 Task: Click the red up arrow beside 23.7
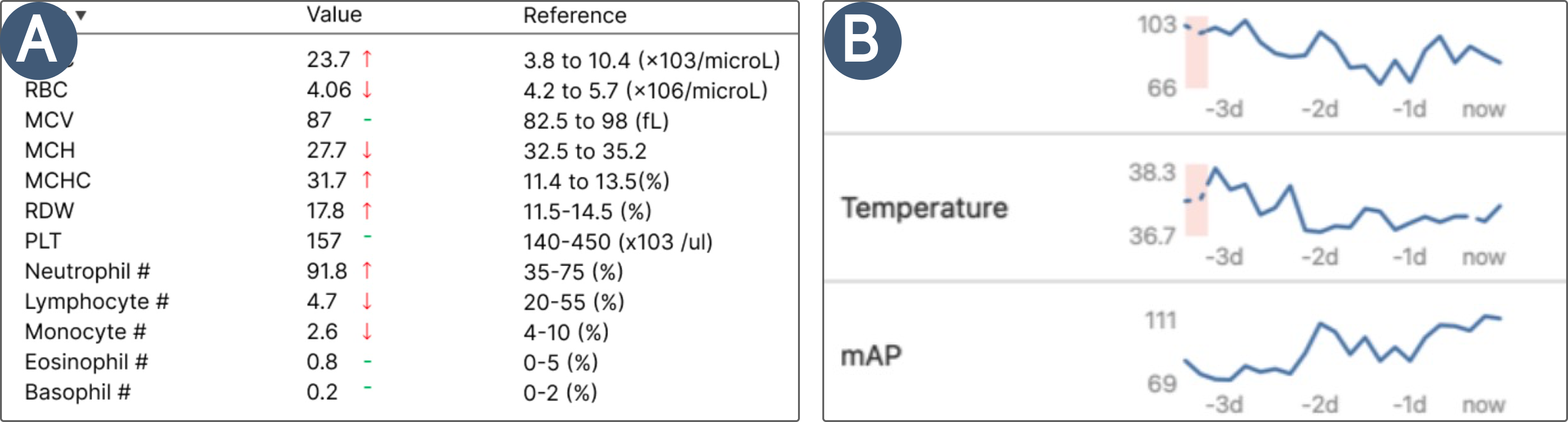[367, 59]
